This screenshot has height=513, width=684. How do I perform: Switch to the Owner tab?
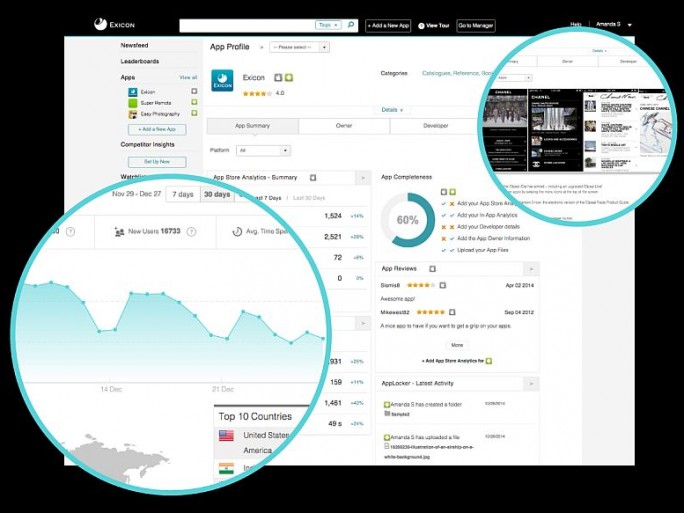pyautogui.click(x=344, y=126)
